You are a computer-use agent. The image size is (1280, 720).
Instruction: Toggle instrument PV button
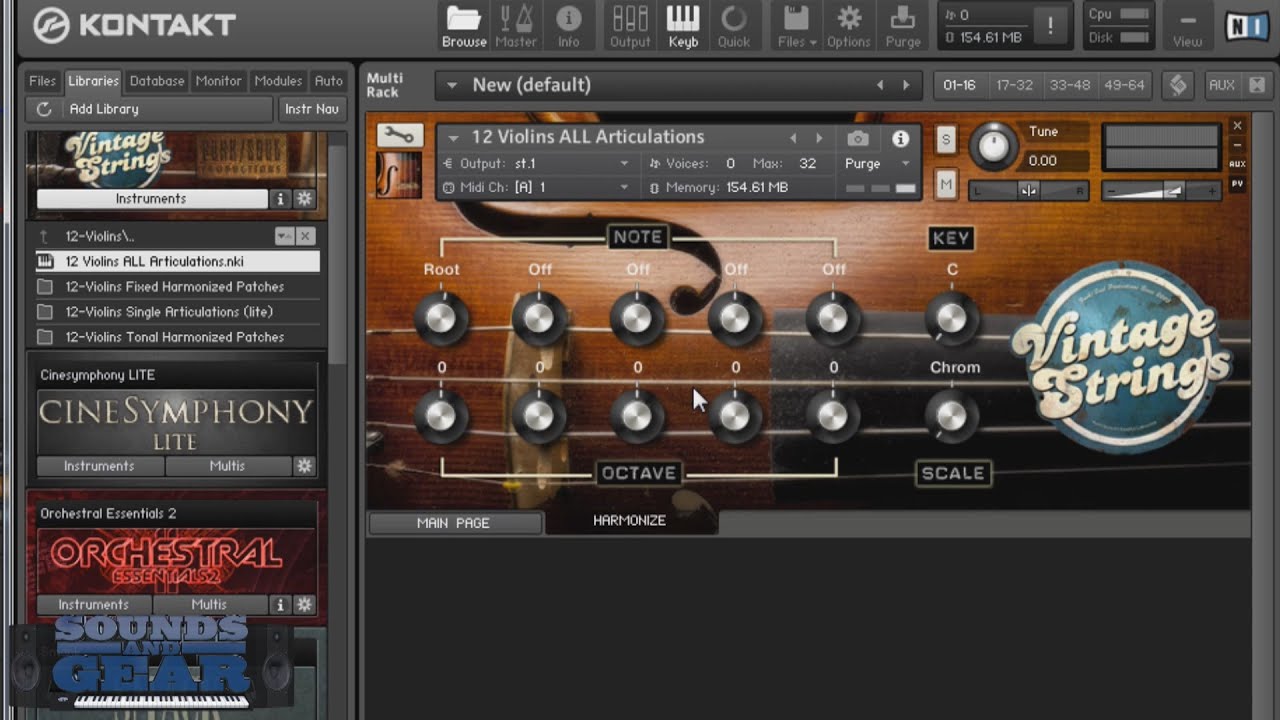1237,184
